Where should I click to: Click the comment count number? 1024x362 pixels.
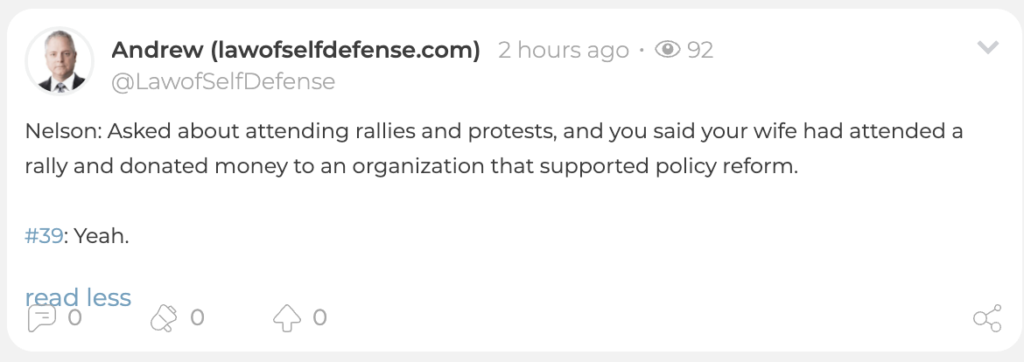pyautogui.click(x=74, y=318)
